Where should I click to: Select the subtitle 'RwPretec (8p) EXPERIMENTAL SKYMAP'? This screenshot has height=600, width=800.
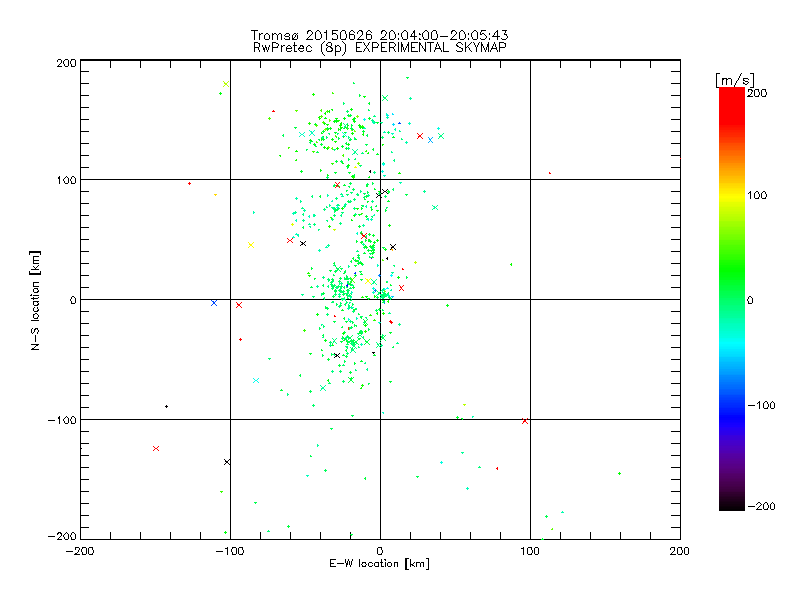(380, 47)
